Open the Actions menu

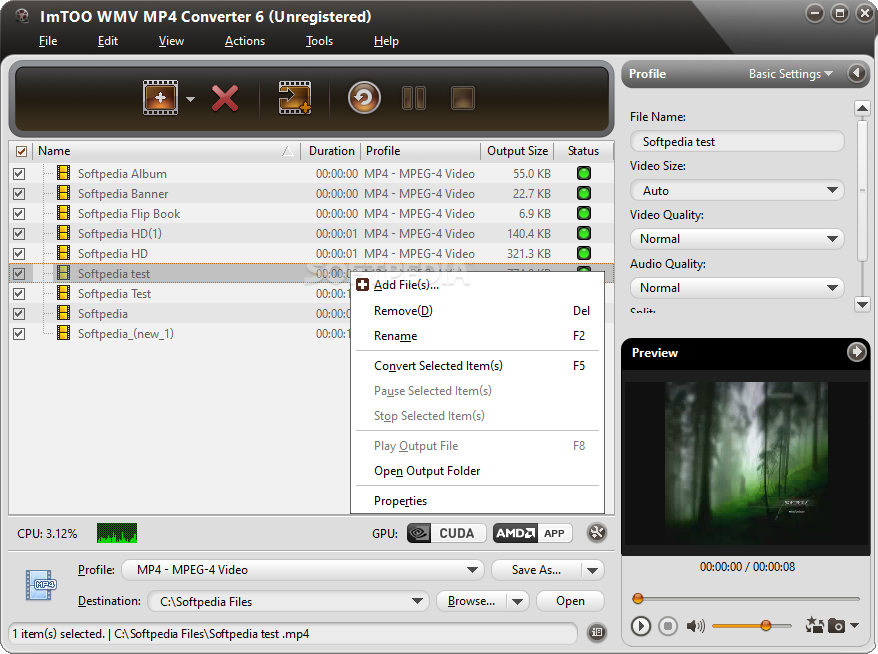click(x=245, y=41)
